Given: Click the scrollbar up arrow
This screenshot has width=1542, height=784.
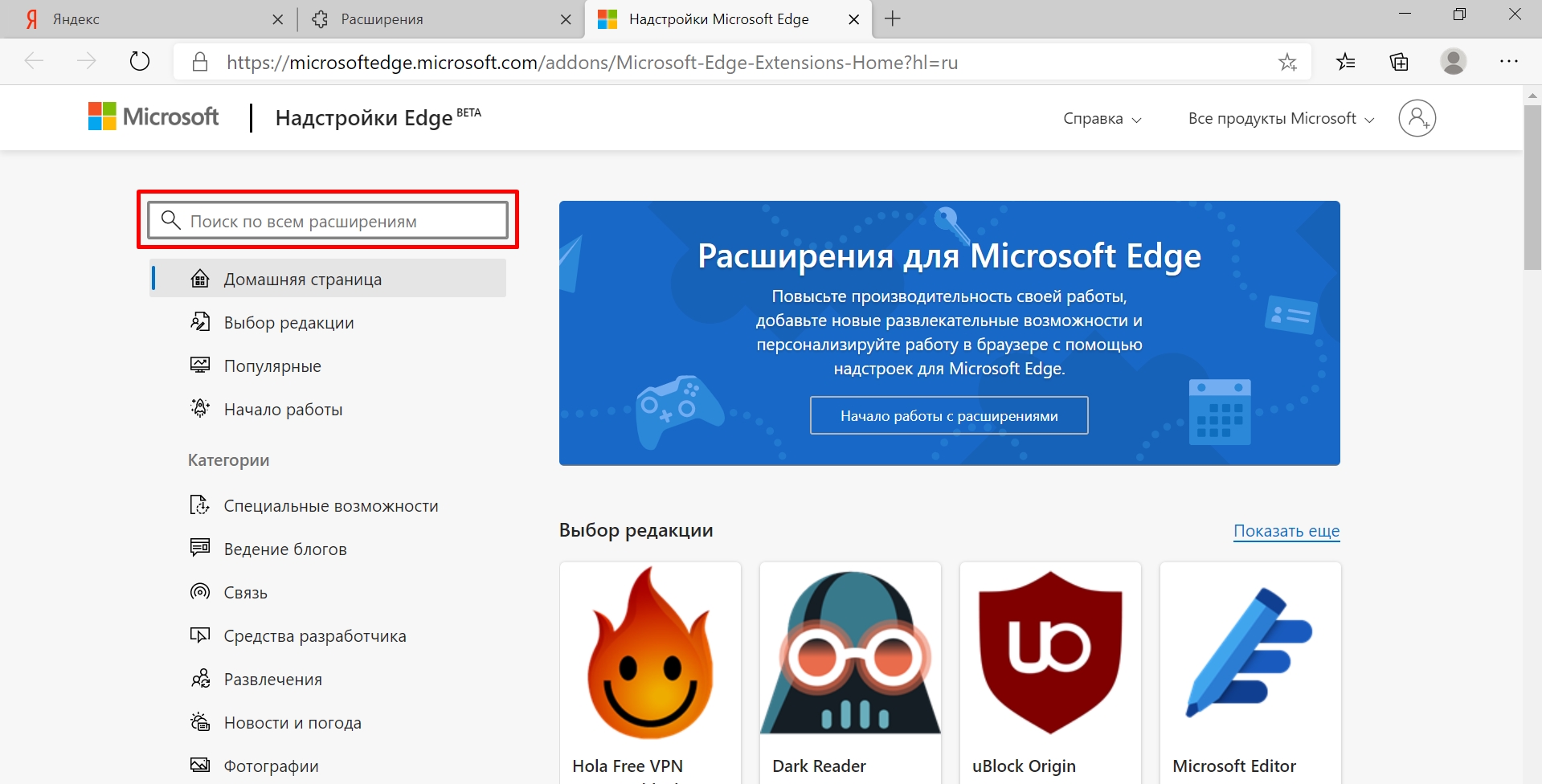Looking at the screenshot, I should pyautogui.click(x=1532, y=95).
